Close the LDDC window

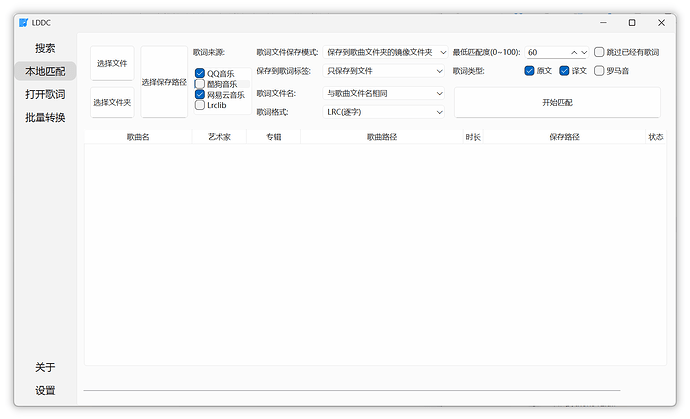point(661,22)
